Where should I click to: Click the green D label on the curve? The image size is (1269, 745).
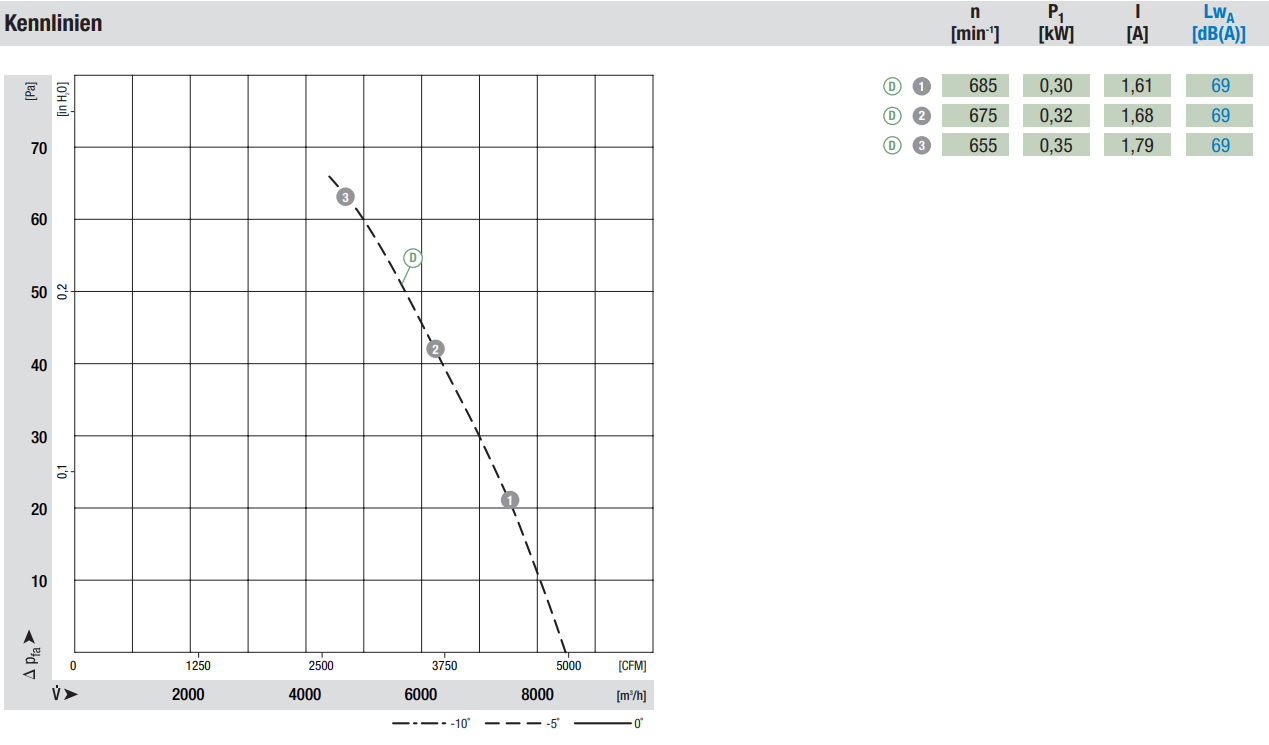[x=413, y=258]
